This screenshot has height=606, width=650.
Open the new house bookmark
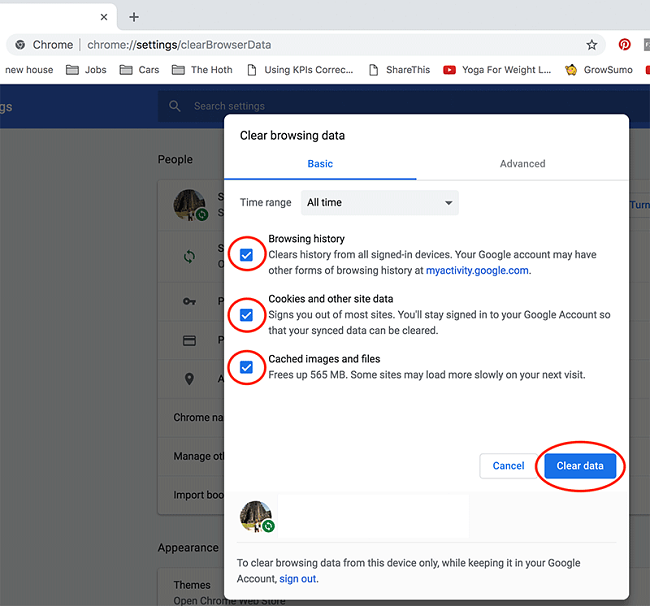[29, 70]
